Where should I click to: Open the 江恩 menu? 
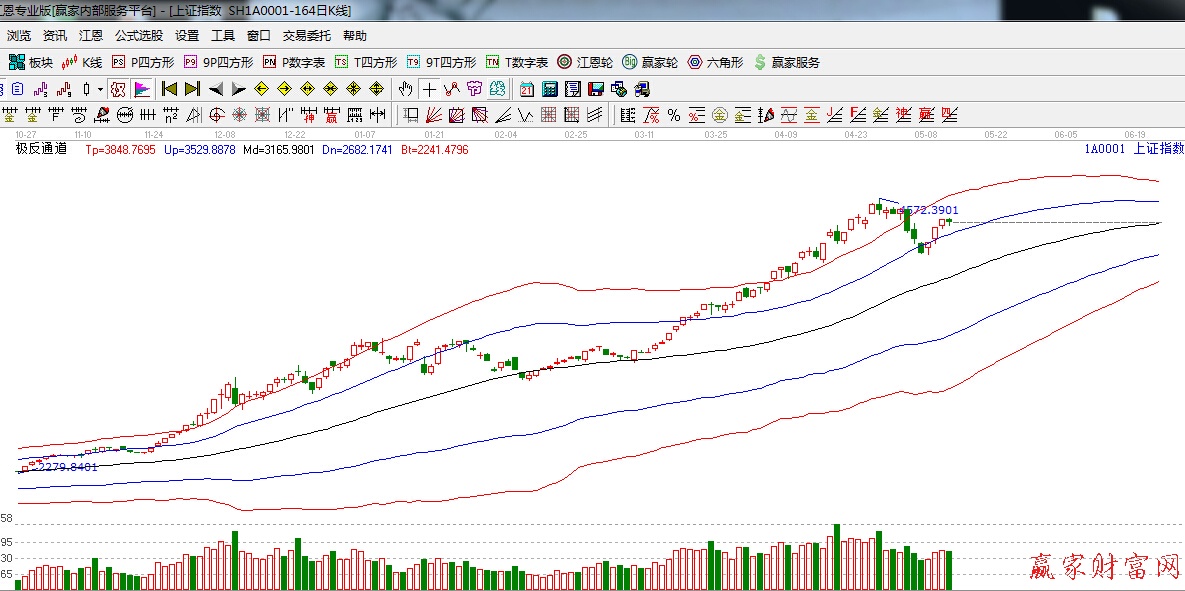pyautogui.click(x=91, y=35)
